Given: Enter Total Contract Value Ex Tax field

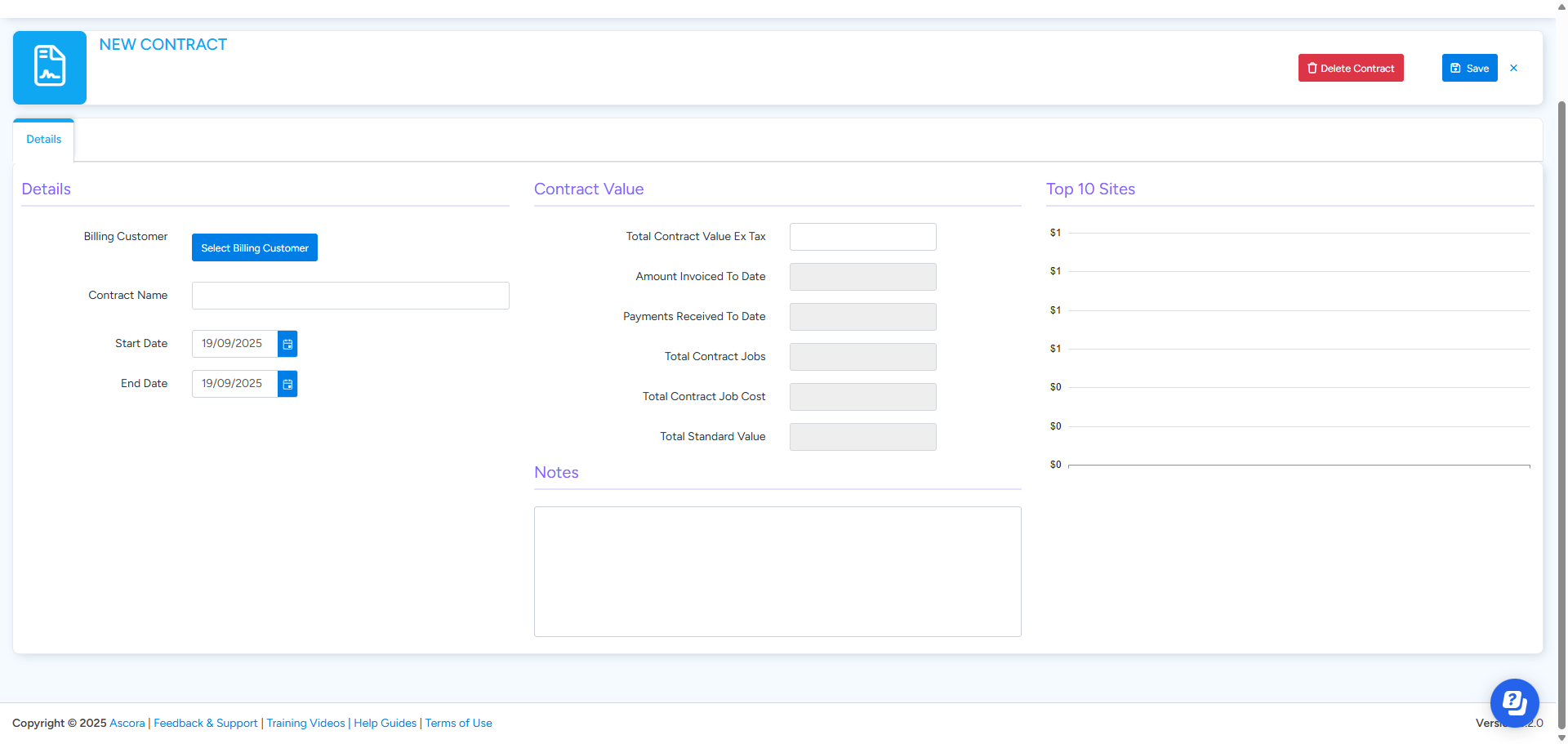Looking at the screenshot, I should coord(862,237).
